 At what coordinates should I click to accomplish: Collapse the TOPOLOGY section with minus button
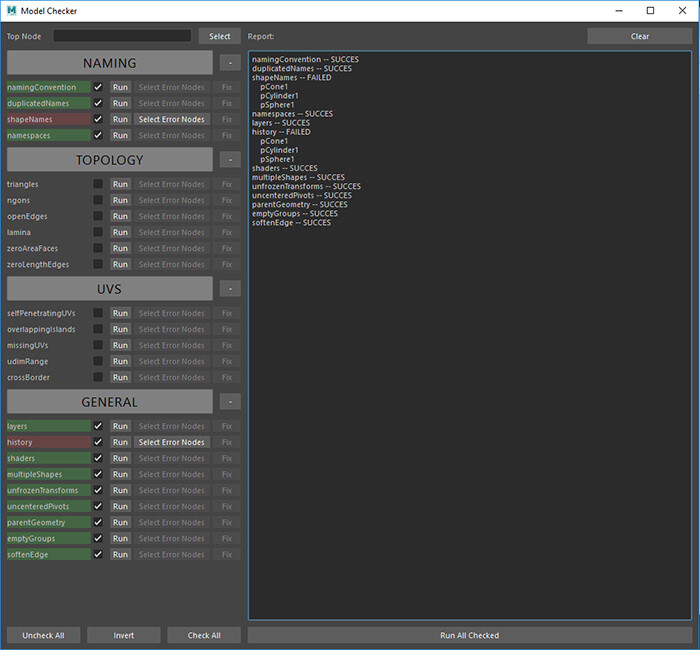click(x=230, y=160)
